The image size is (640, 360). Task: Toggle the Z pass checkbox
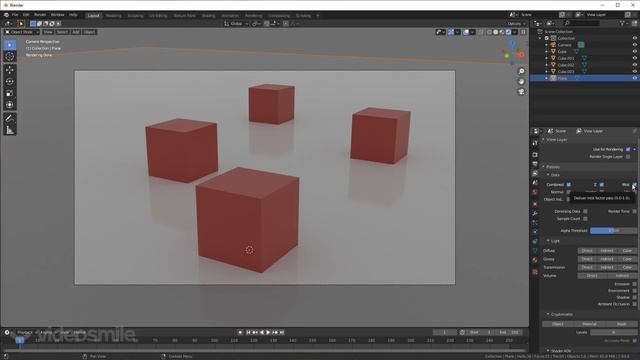pyautogui.click(x=602, y=184)
